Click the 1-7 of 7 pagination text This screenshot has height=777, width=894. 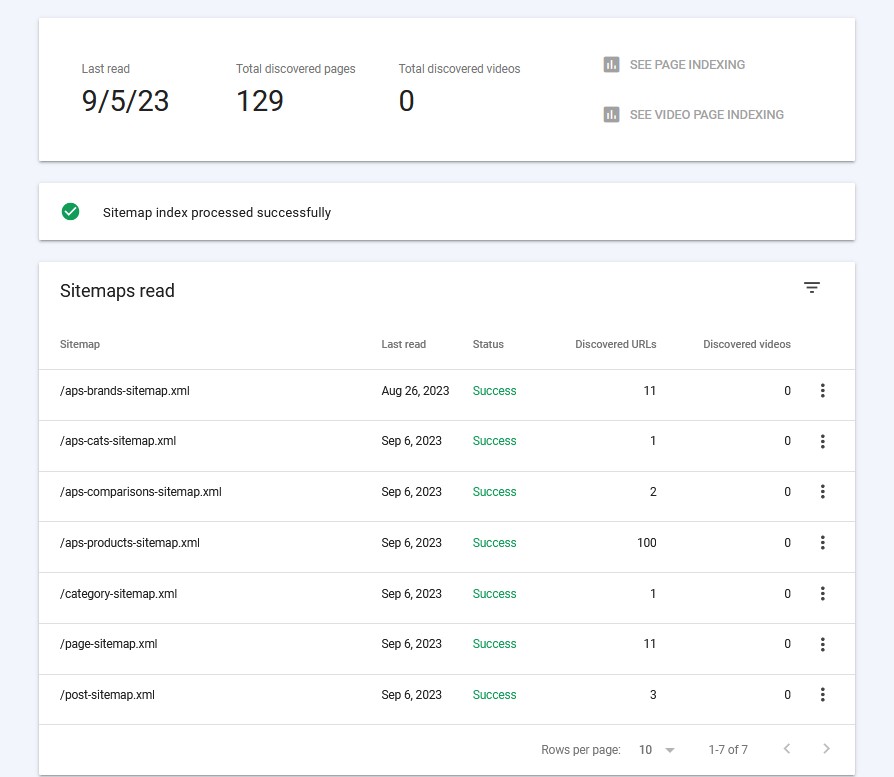click(728, 750)
